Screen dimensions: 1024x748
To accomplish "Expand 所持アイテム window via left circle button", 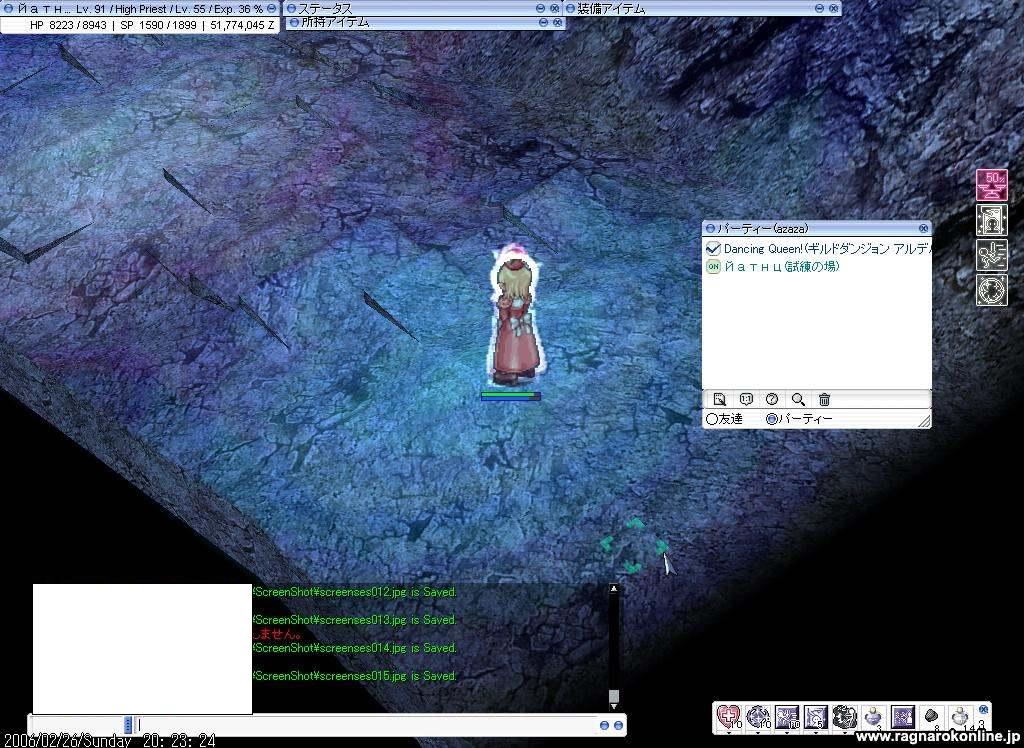I will coord(295,22).
